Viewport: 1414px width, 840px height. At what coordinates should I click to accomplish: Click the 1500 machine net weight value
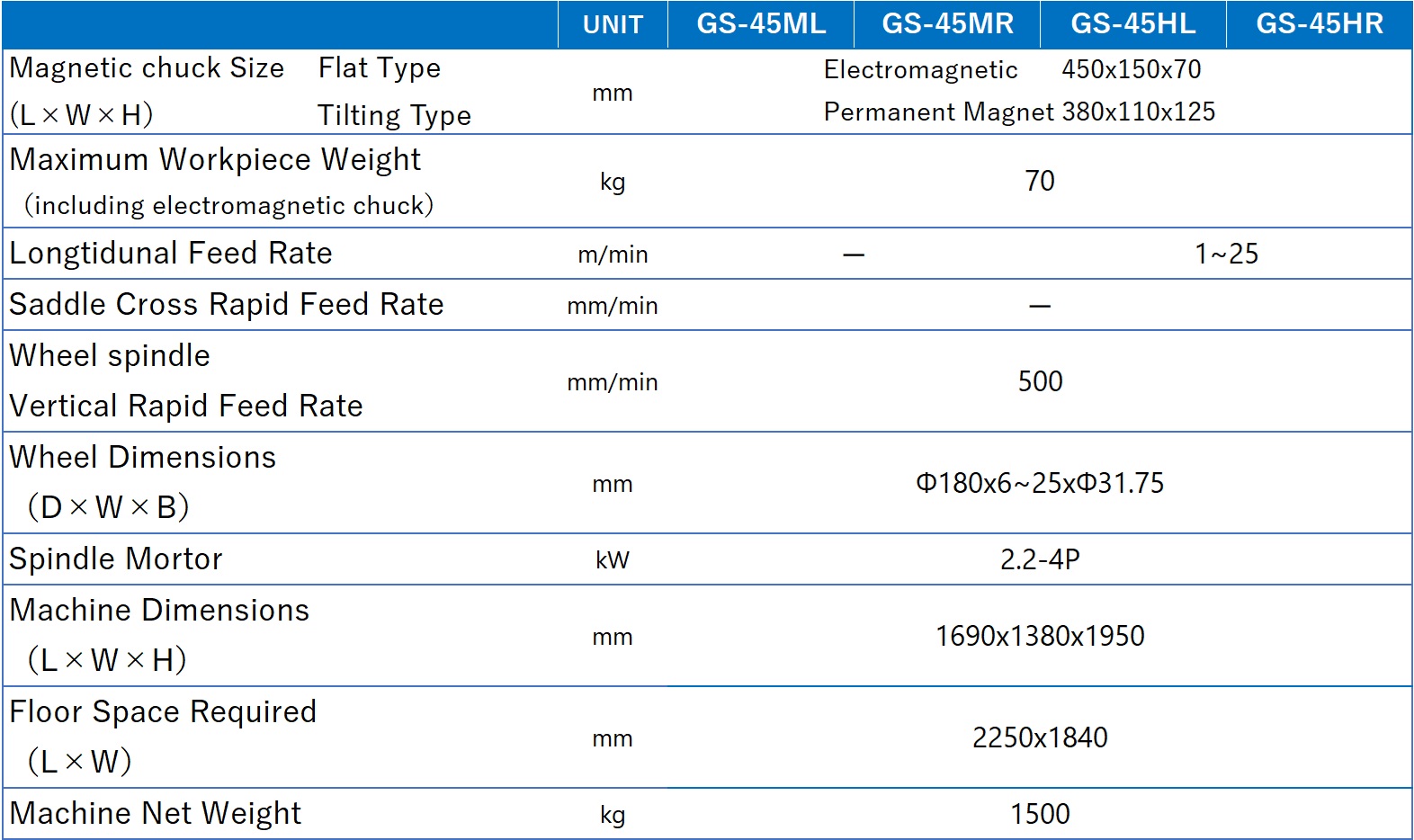click(x=1040, y=814)
